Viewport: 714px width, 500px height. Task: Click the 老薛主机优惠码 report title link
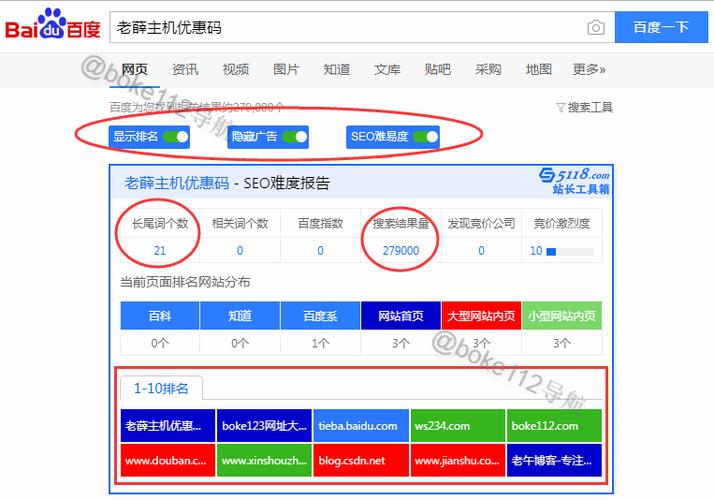coord(177,183)
